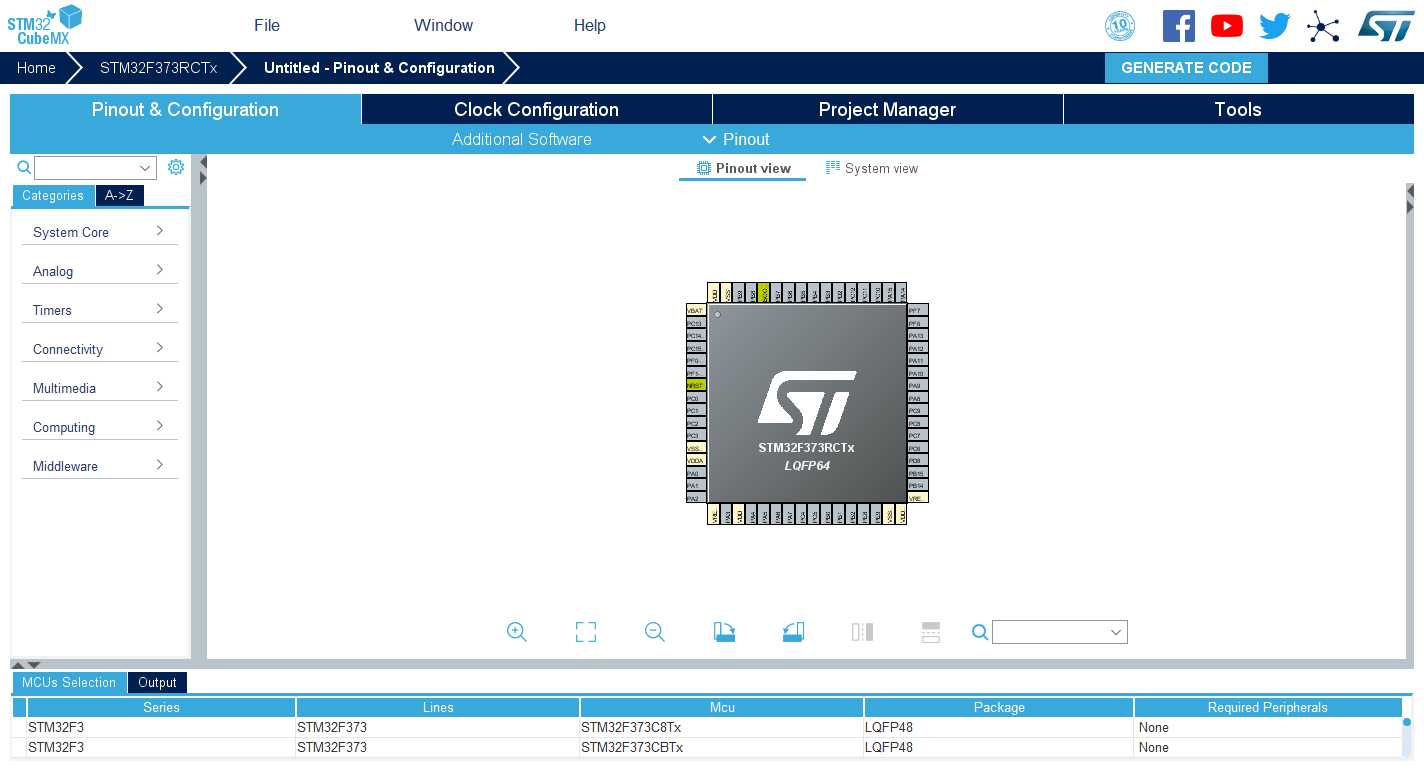Open the MCUs Selection tab
Screen dimensions: 1424x771
pos(69,682)
